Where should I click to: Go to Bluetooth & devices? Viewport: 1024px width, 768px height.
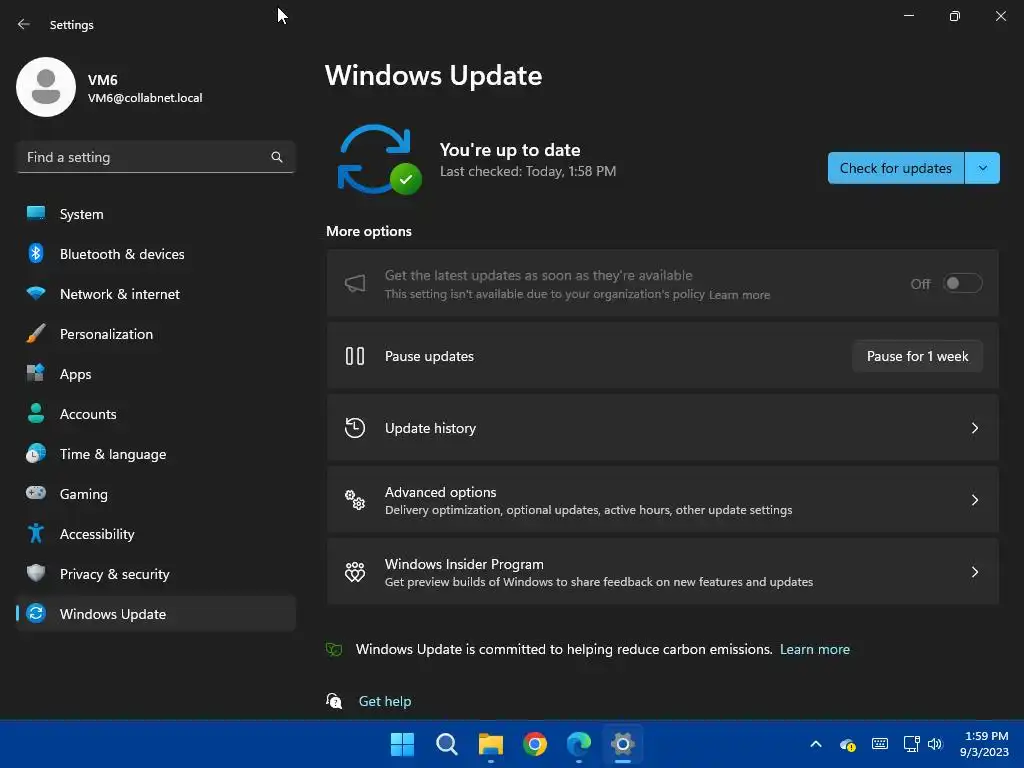[x=156, y=253]
